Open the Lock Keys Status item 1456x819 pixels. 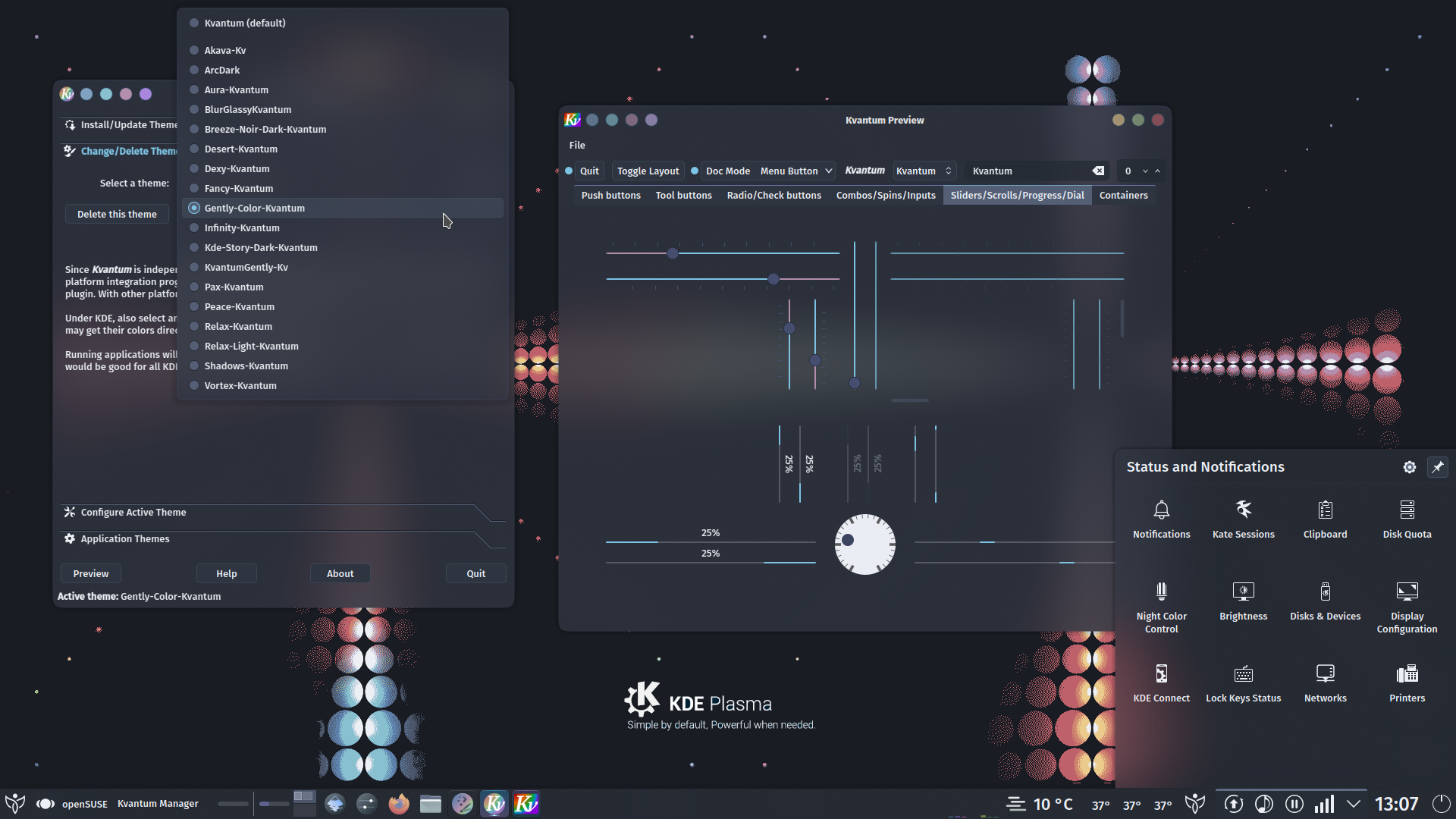point(1243,683)
